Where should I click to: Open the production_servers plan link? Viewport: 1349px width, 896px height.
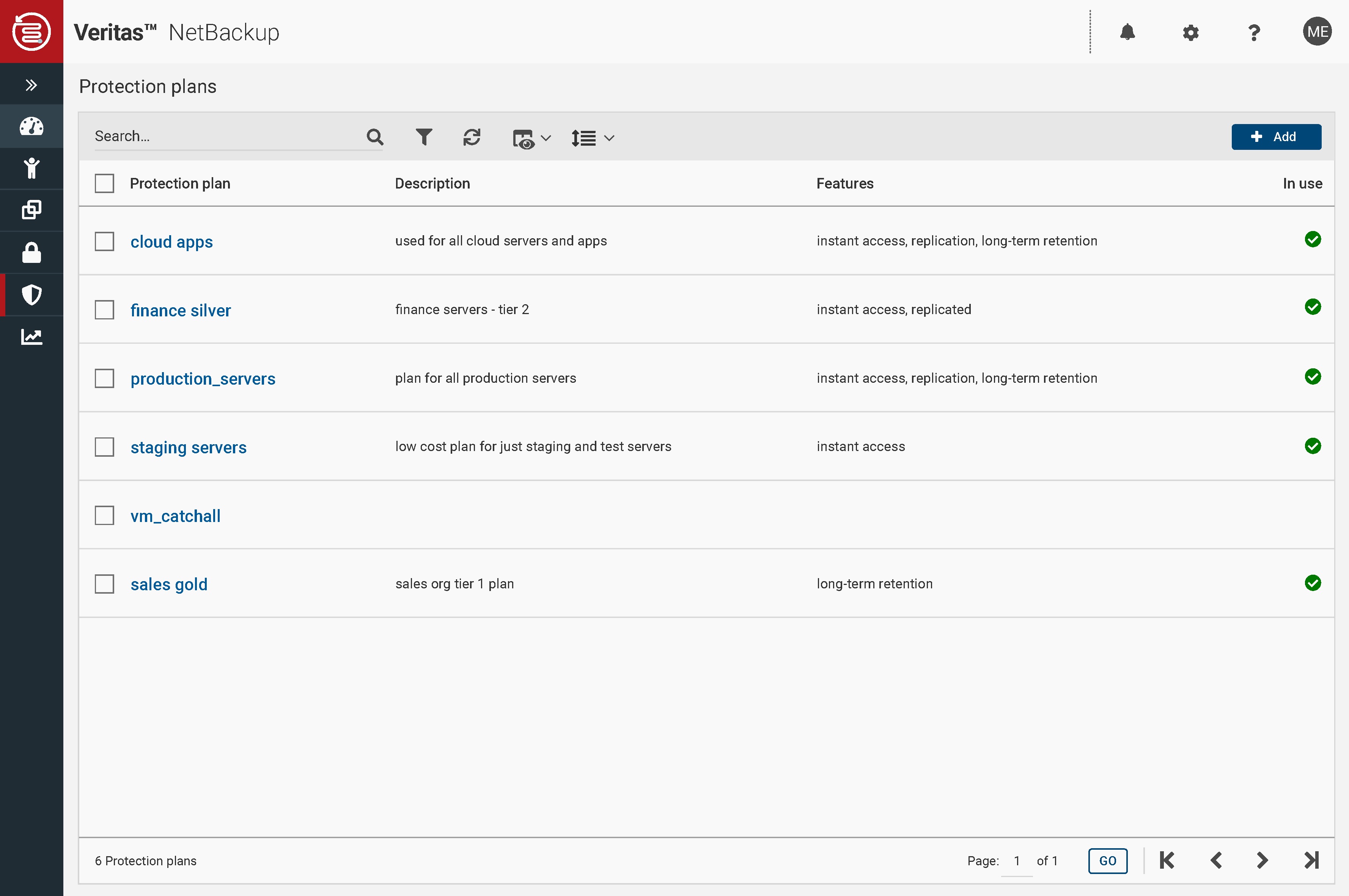203,378
